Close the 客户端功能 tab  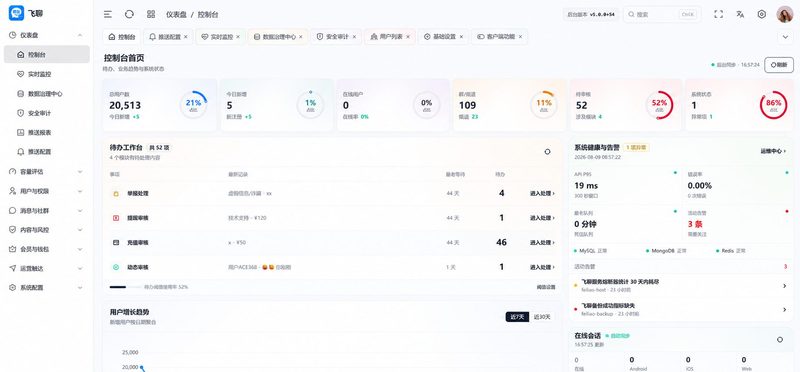tap(520, 37)
